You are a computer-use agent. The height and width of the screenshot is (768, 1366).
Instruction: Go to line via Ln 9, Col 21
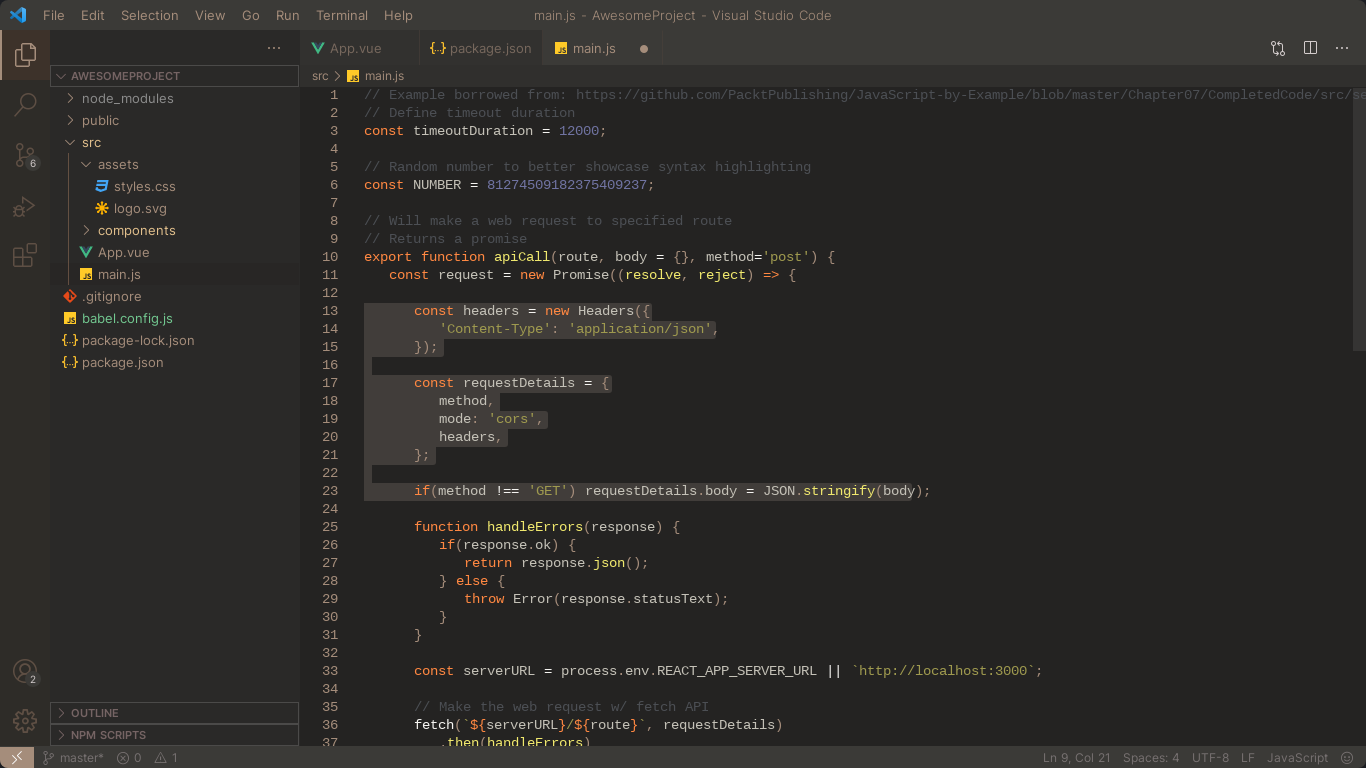pyautogui.click(x=1077, y=757)
